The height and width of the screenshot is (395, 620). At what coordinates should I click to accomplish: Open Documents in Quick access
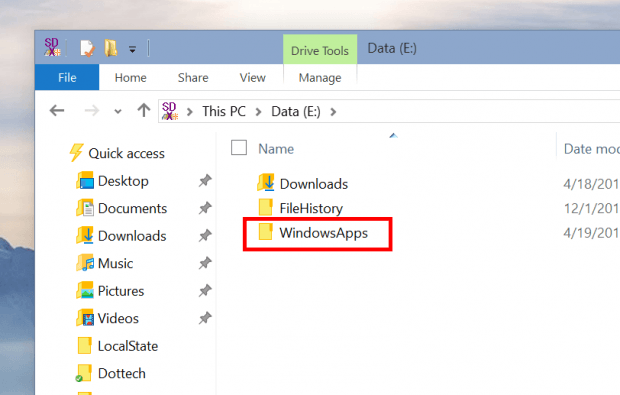click(x=132, y=208)
